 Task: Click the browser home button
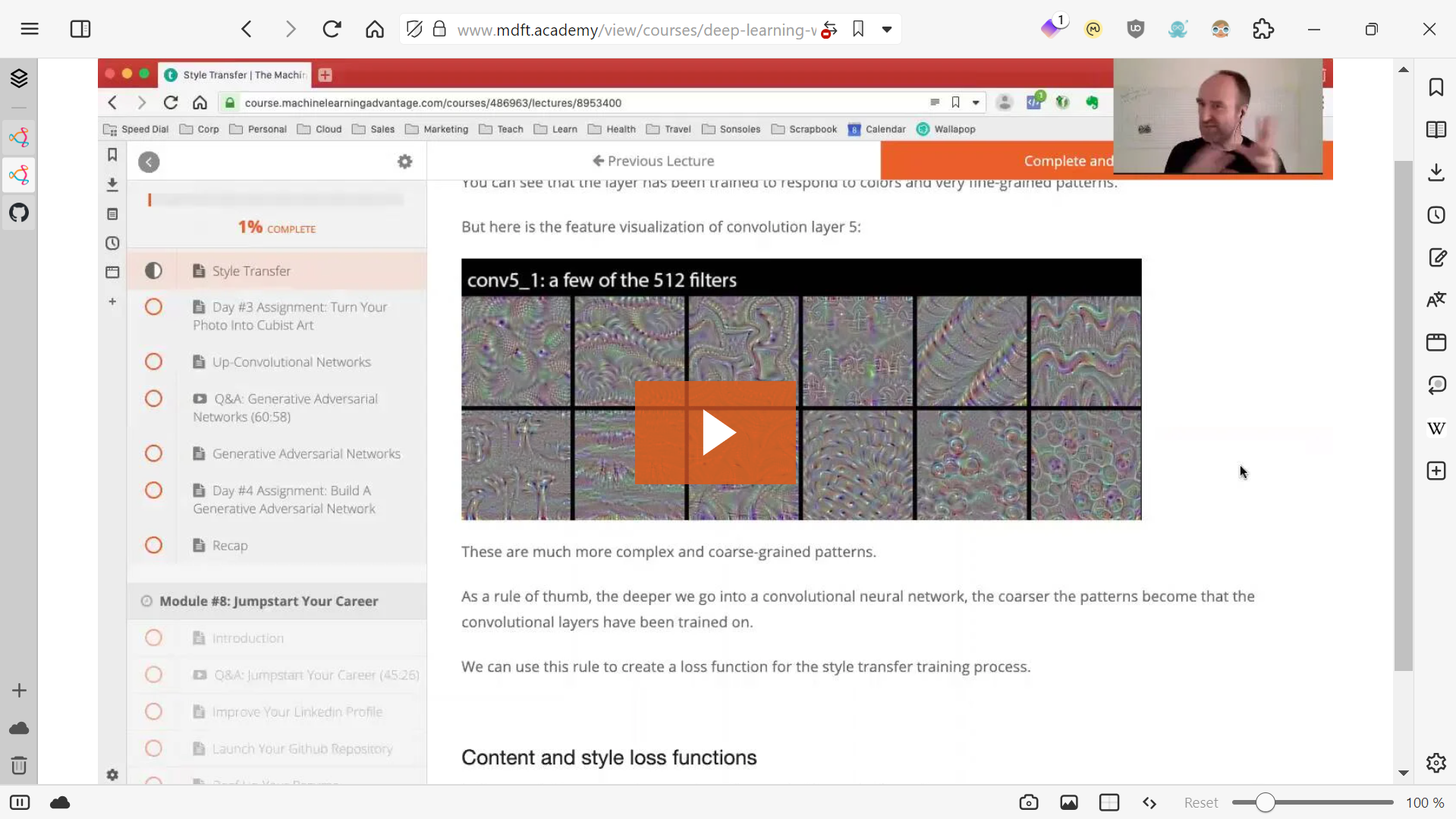point(374,30)
